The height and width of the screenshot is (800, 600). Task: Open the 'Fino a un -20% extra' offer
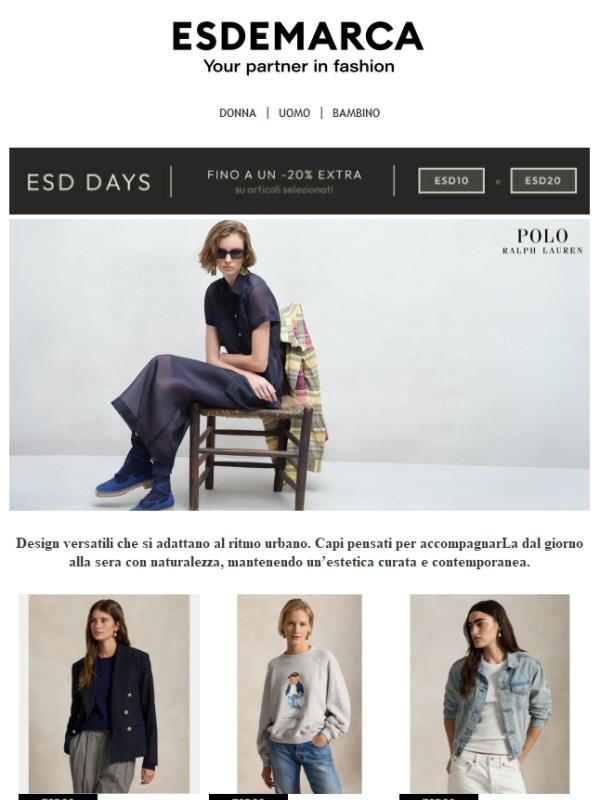point(284,175)
